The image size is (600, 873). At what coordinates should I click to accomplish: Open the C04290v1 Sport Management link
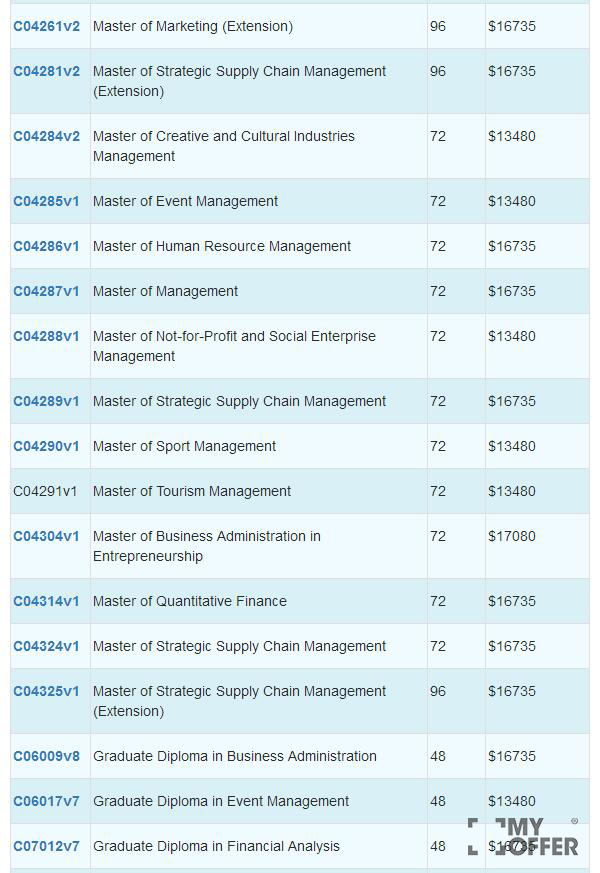tap(46, 447)
